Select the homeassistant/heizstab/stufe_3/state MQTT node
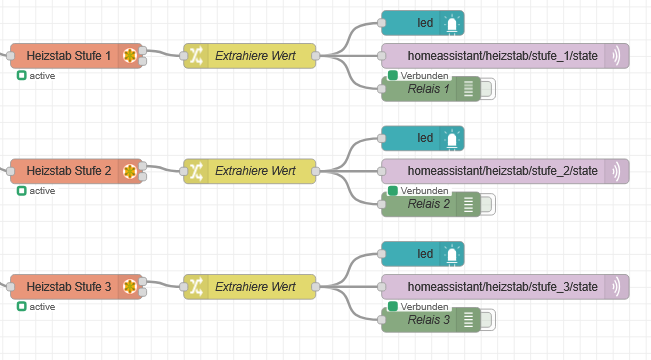This screenshot has width=651, height=360. coord(505,287)
